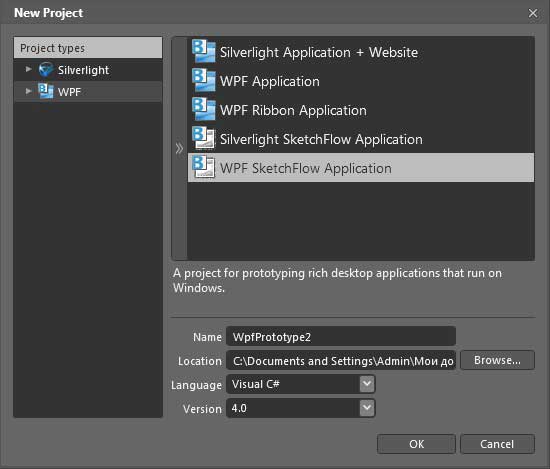Screen dimensions: 550x469
Task: Click the Location path input field
Action: pos(341,361)
